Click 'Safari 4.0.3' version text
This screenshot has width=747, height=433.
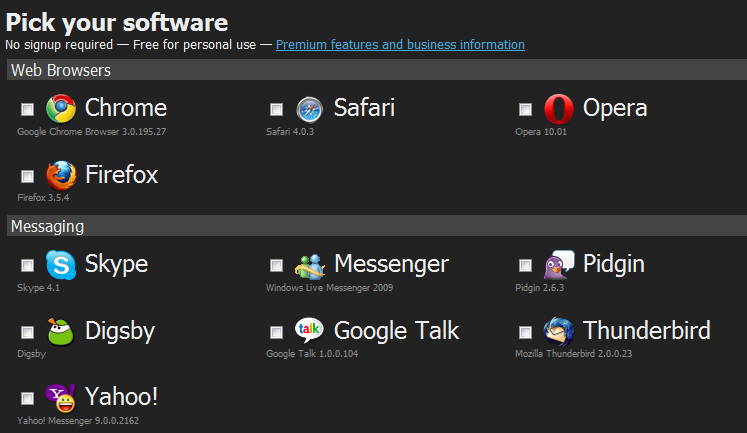290,132
